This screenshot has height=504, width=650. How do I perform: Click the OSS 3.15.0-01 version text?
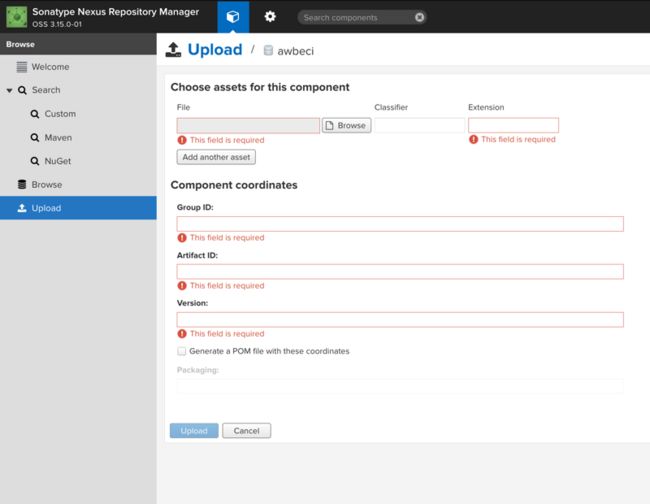coord(57,24)
